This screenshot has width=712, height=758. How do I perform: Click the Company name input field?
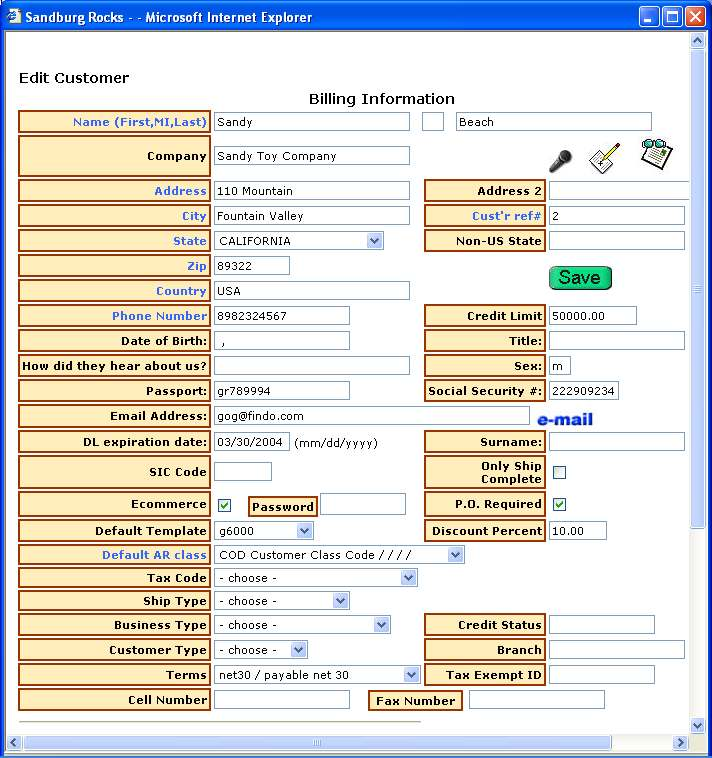[312, 156]
